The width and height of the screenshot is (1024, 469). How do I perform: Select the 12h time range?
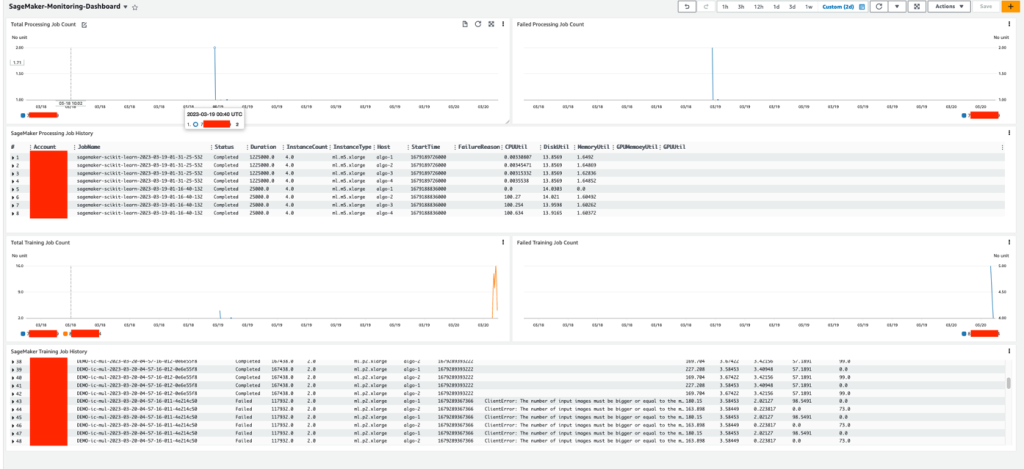[758, 7]
